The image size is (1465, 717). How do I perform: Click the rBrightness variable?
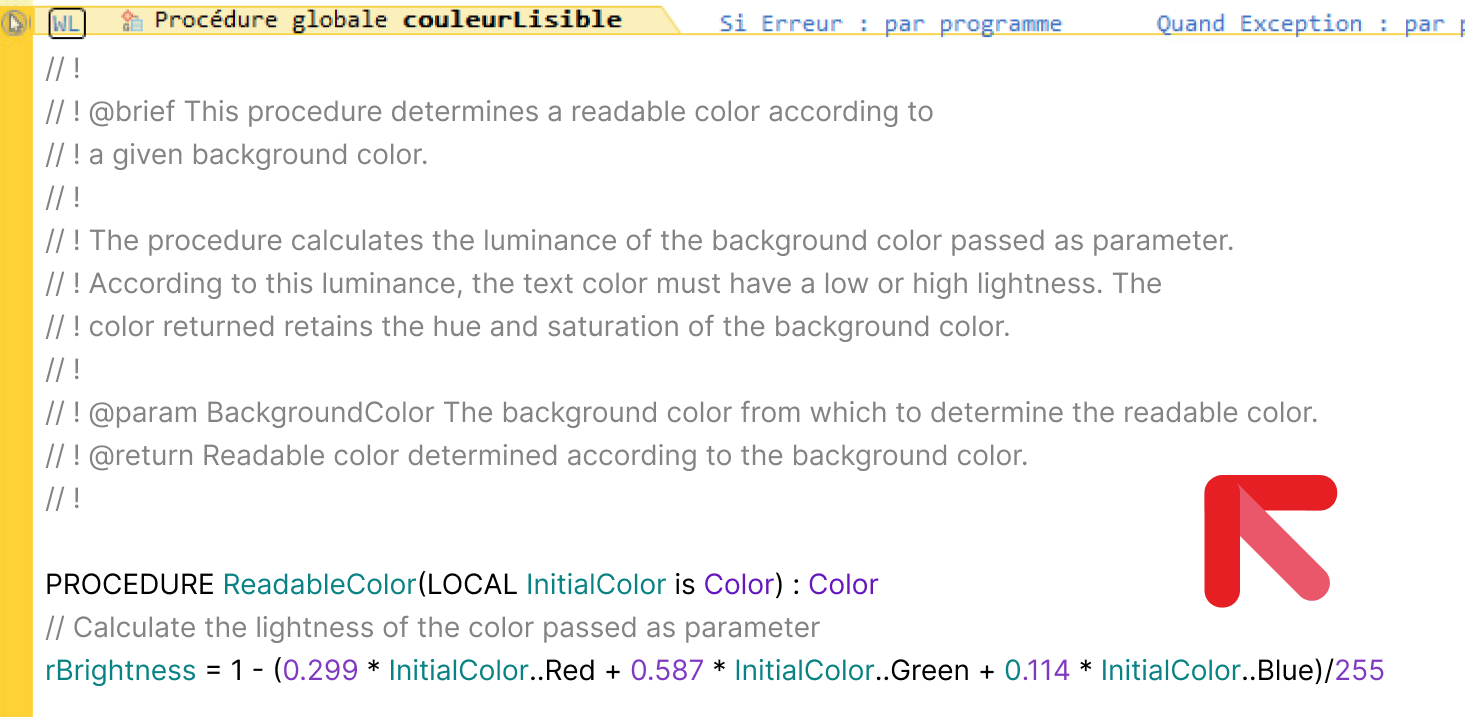click(x=121, y=670)
